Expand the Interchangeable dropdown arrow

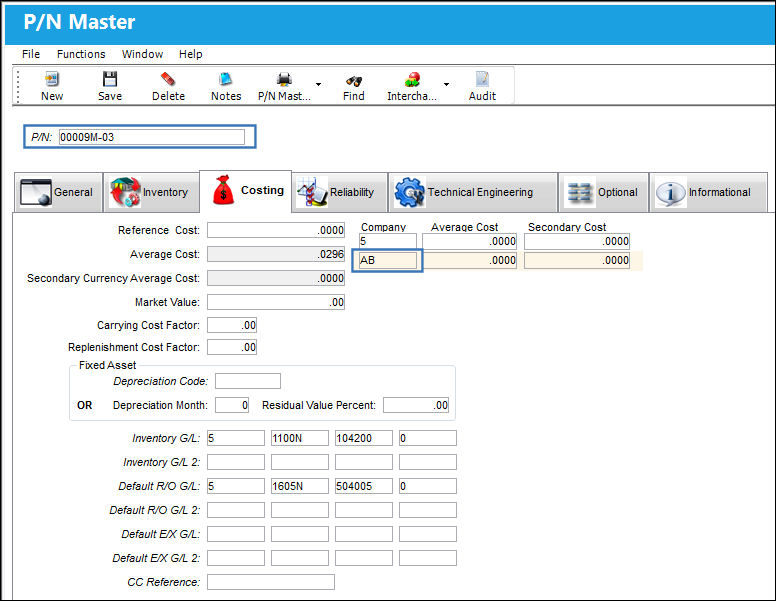coord(446,84)
